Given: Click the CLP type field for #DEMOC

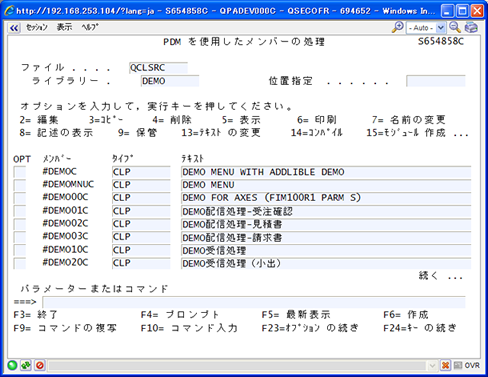Looking at the screenshot, I should 141,172.
